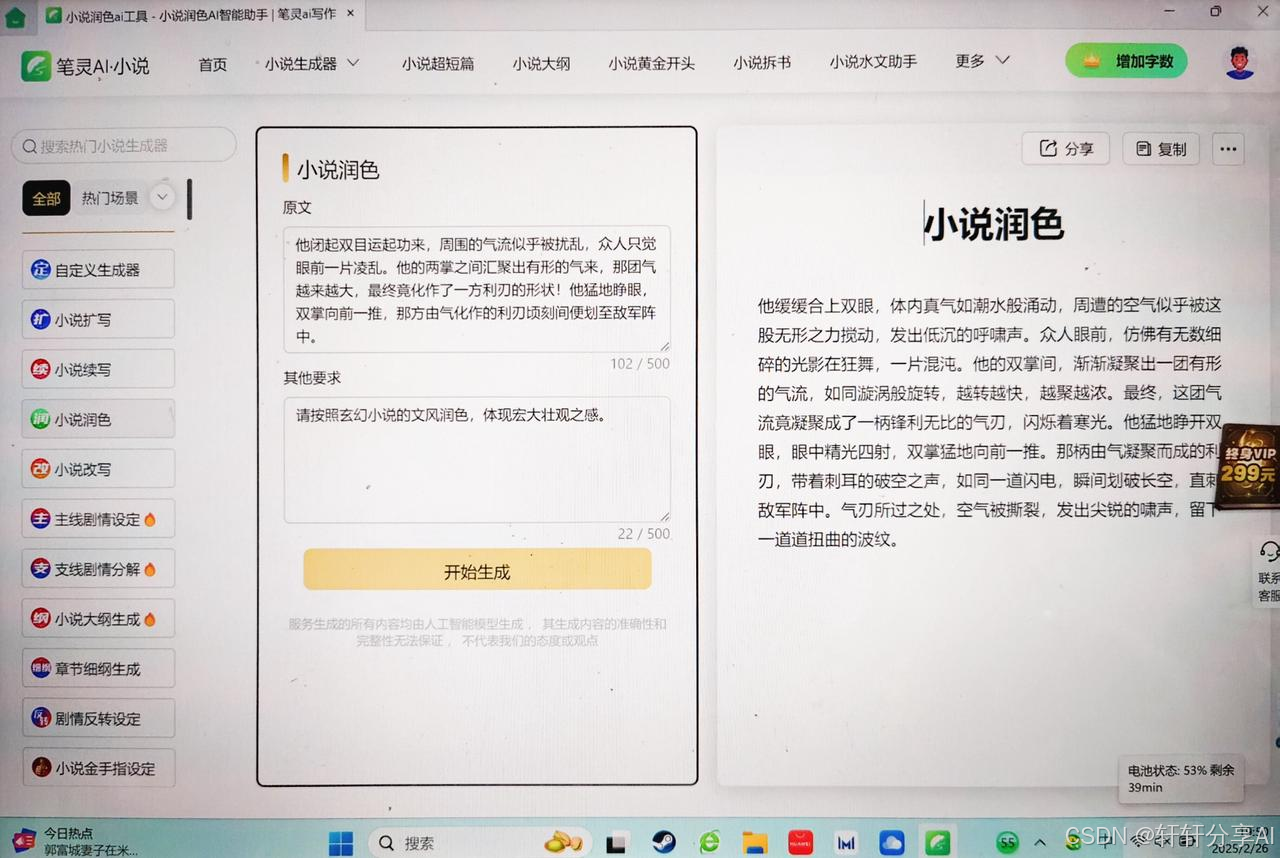Expand the category chevron next to 热门场景
This screenshot has width=1280, height=858.
click(x=163, y=197)
